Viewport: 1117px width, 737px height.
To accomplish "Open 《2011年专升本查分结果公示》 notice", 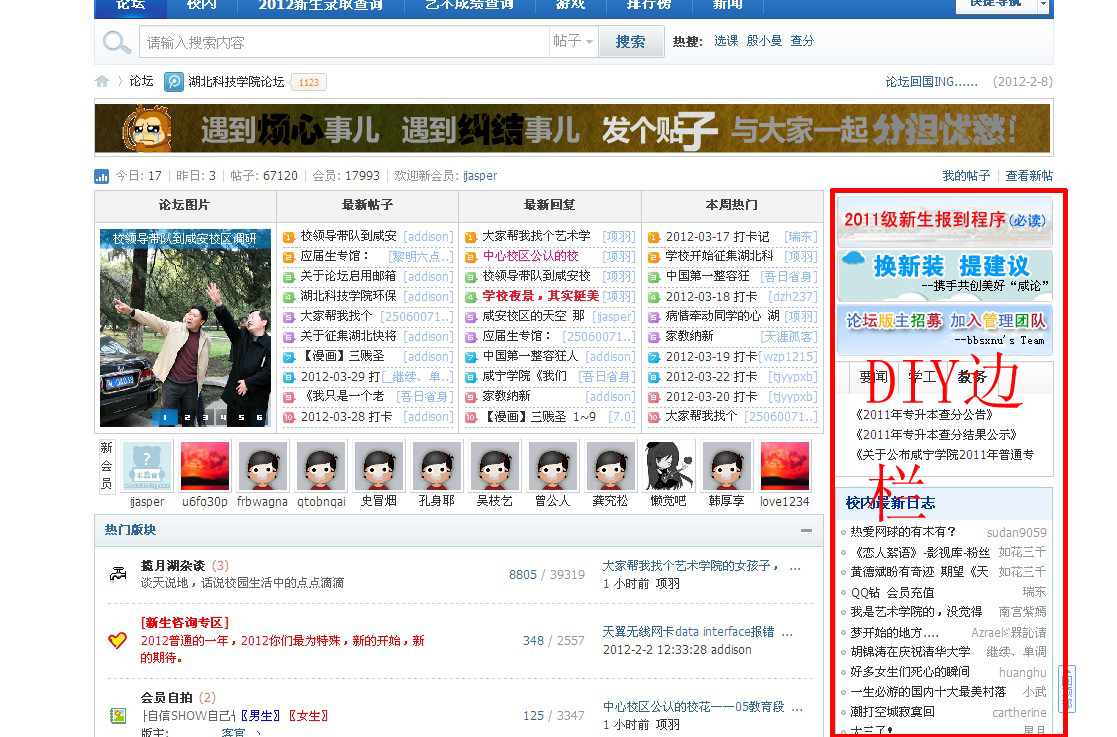I will coord(936,434).
